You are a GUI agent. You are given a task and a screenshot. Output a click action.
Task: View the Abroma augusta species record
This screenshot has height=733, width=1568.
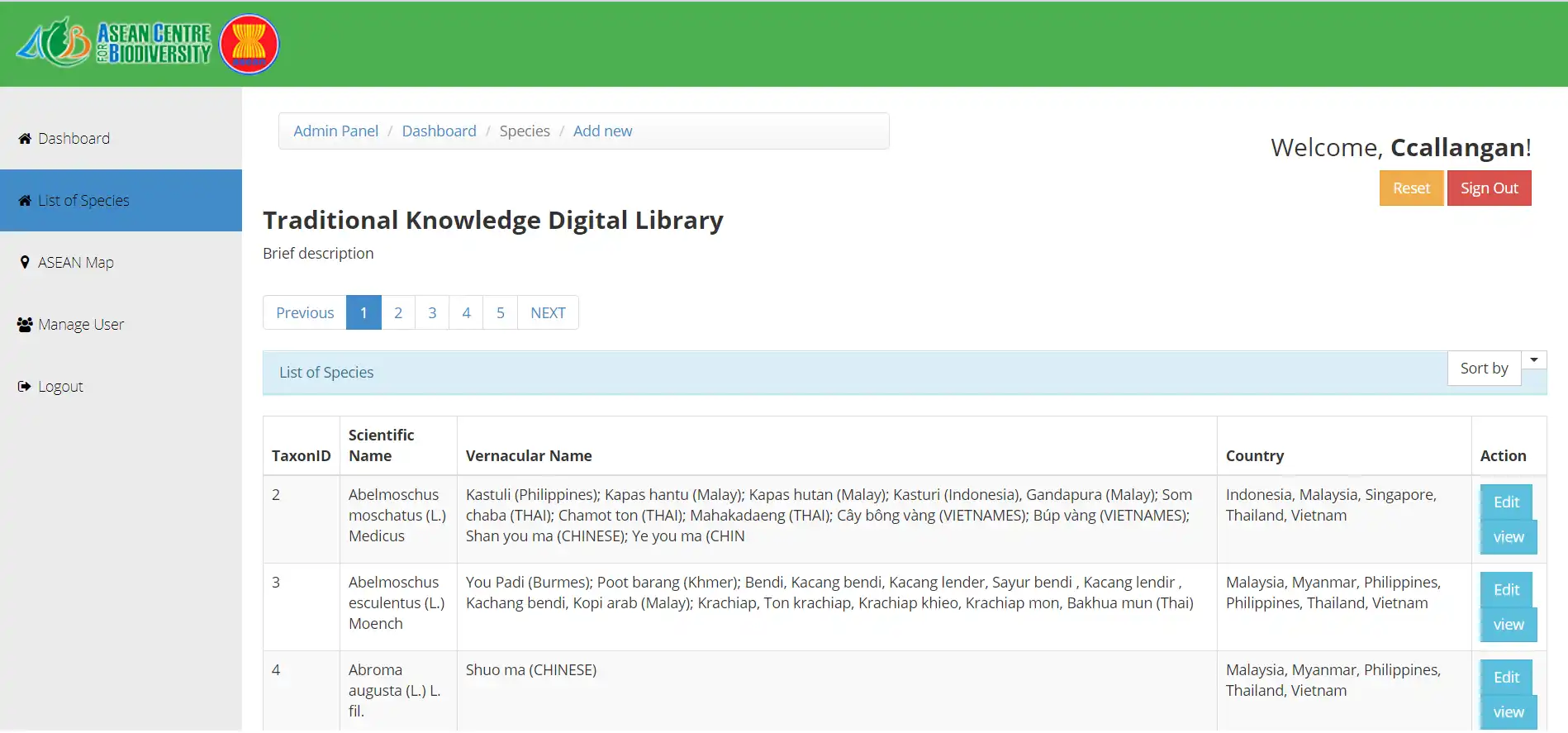coord(1509,712)
